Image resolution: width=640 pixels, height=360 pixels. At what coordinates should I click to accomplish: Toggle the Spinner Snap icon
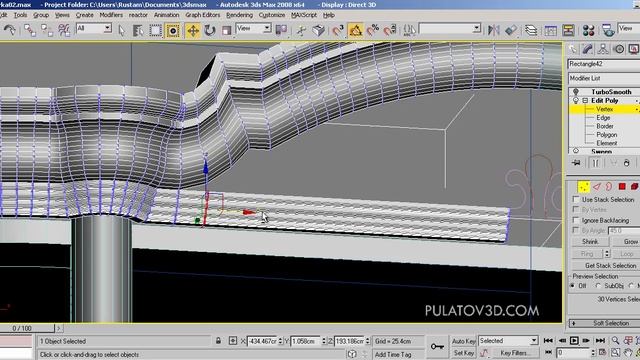(x=390, y=30)
